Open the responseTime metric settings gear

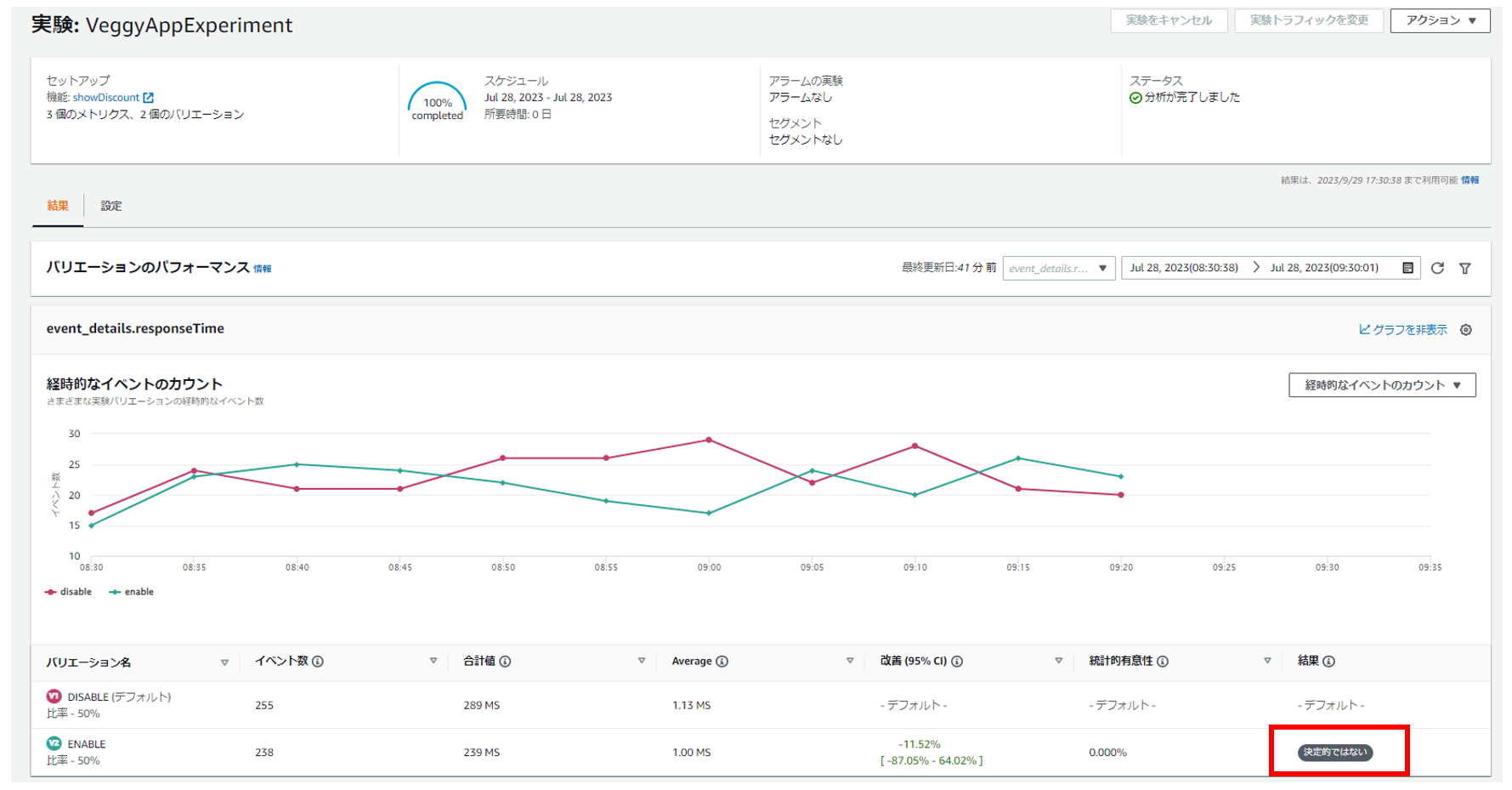point(1466,330)
